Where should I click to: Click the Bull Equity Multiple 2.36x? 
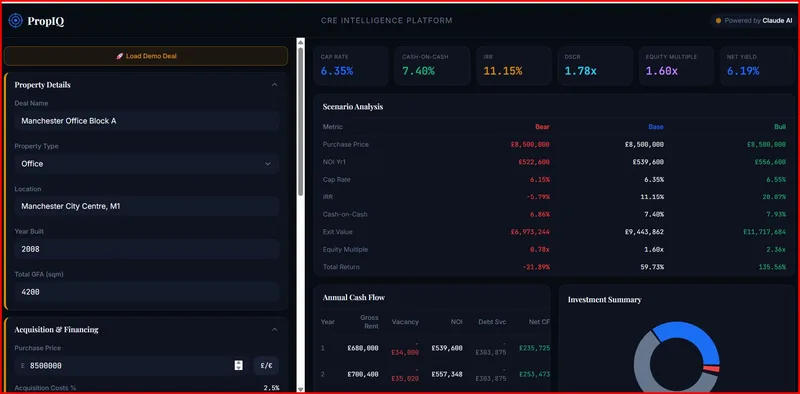776,250
